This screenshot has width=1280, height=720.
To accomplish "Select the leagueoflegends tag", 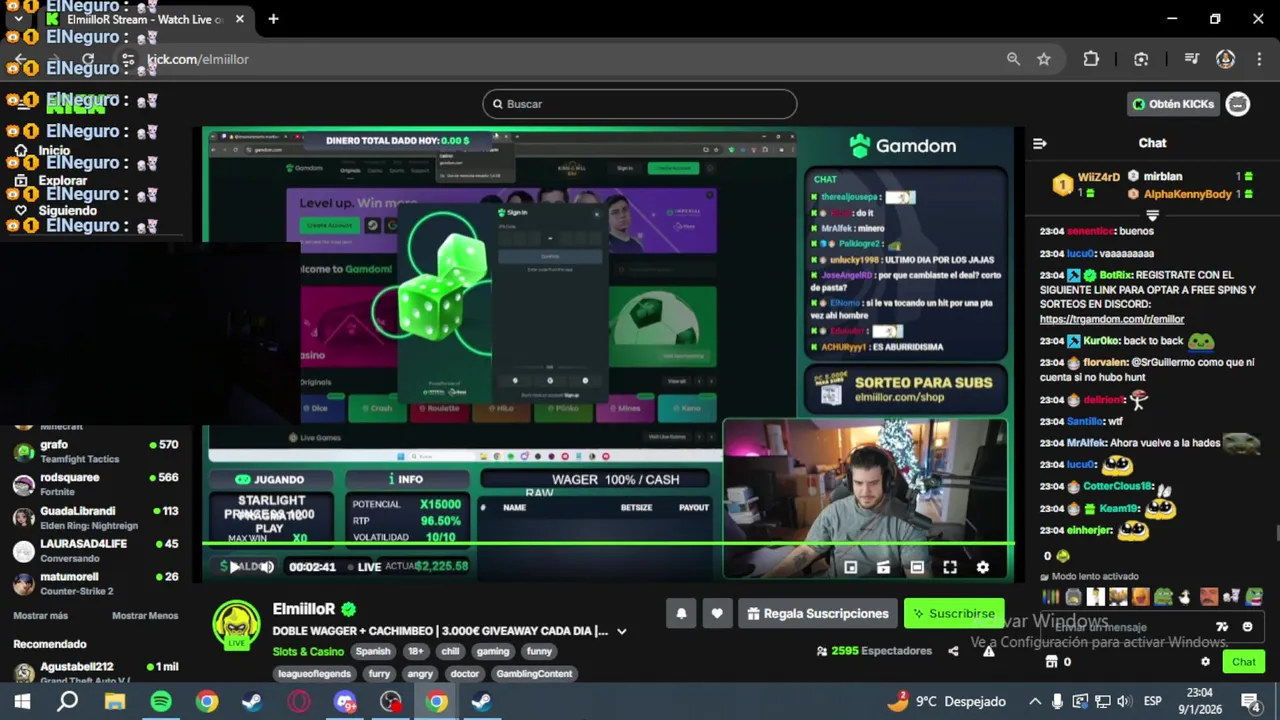I will tap(314, 674).
